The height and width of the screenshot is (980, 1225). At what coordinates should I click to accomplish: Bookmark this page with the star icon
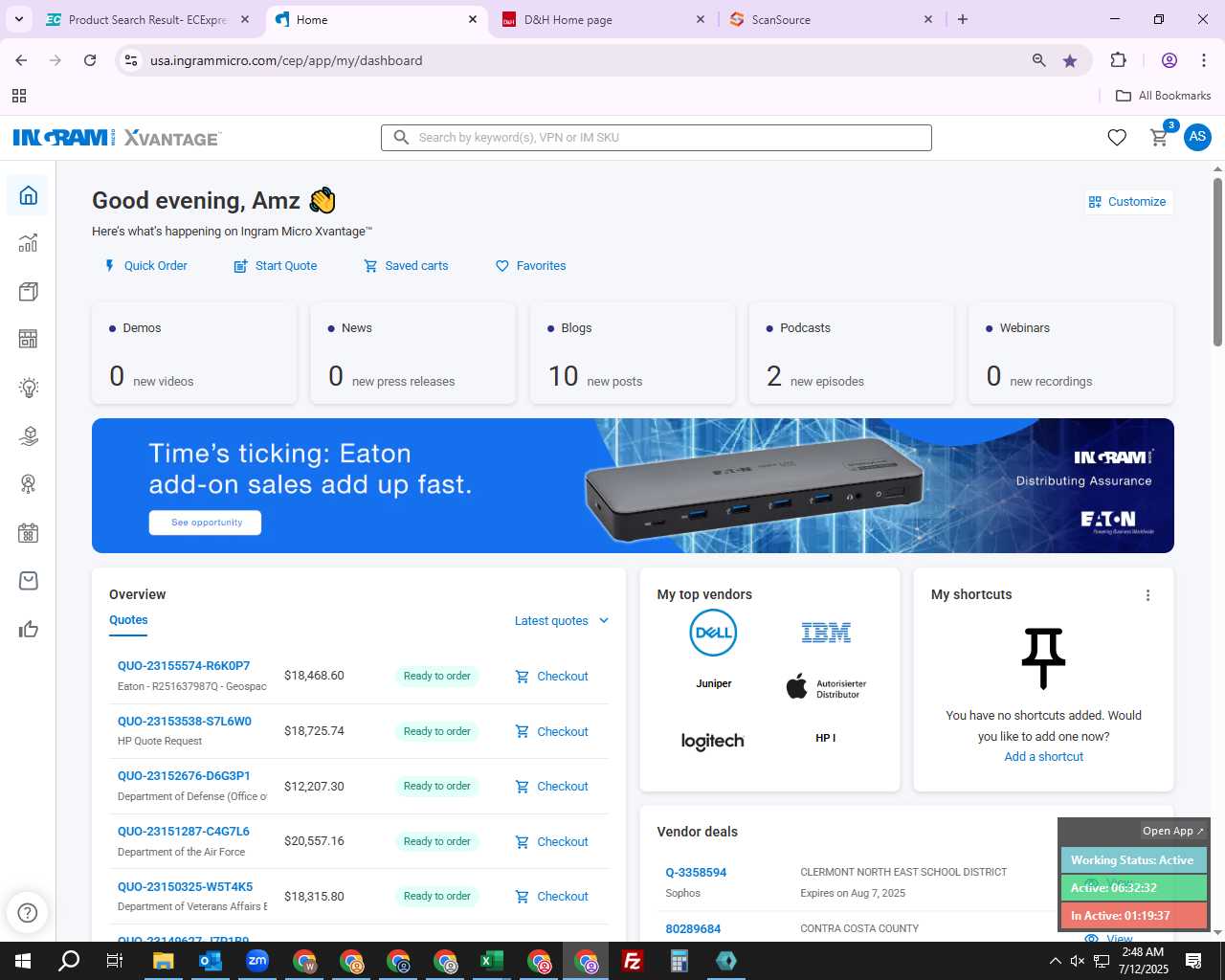(1070, 60)
